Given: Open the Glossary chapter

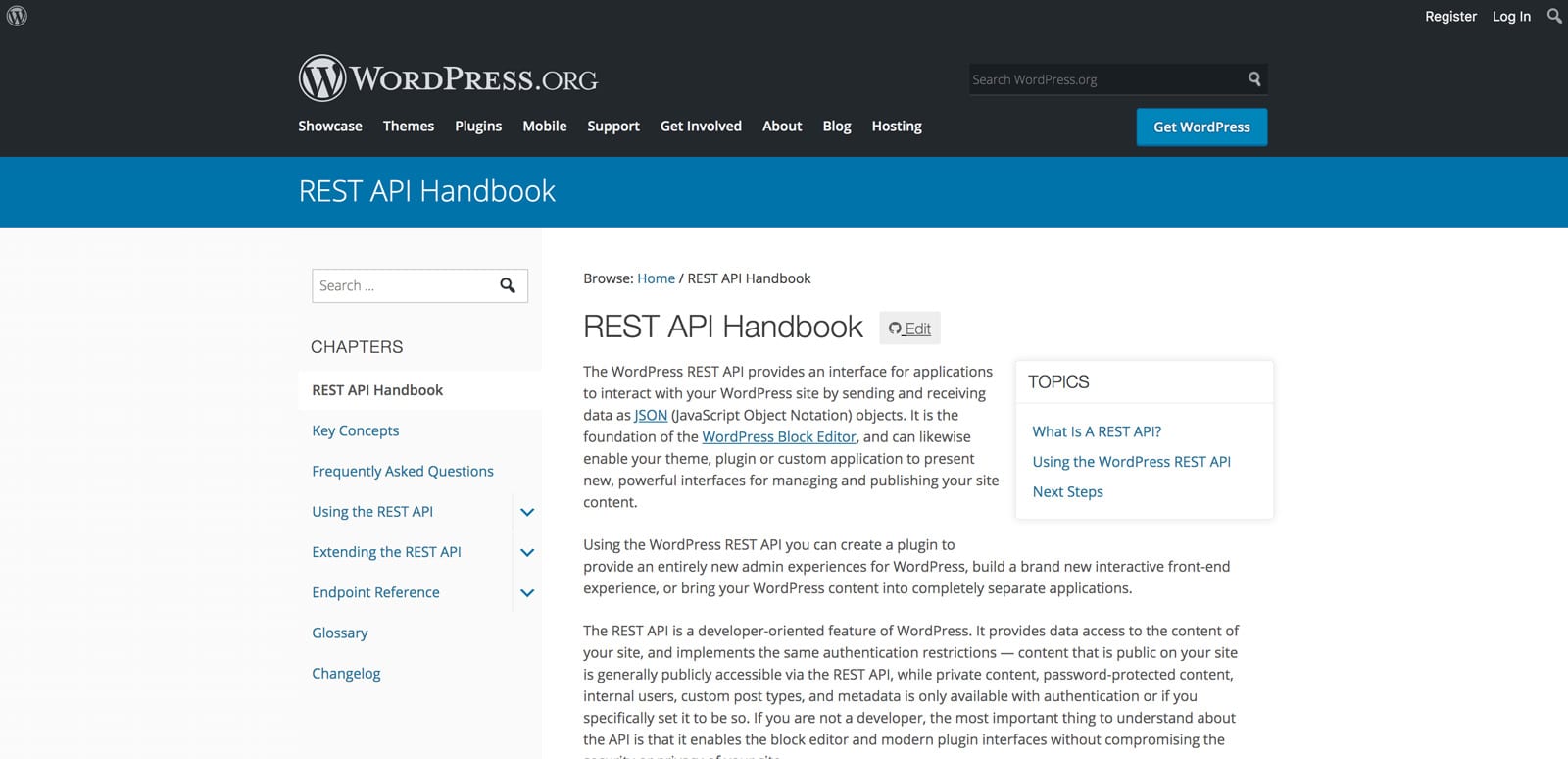Looking at the screenshot, I should [x=340, y=632].
